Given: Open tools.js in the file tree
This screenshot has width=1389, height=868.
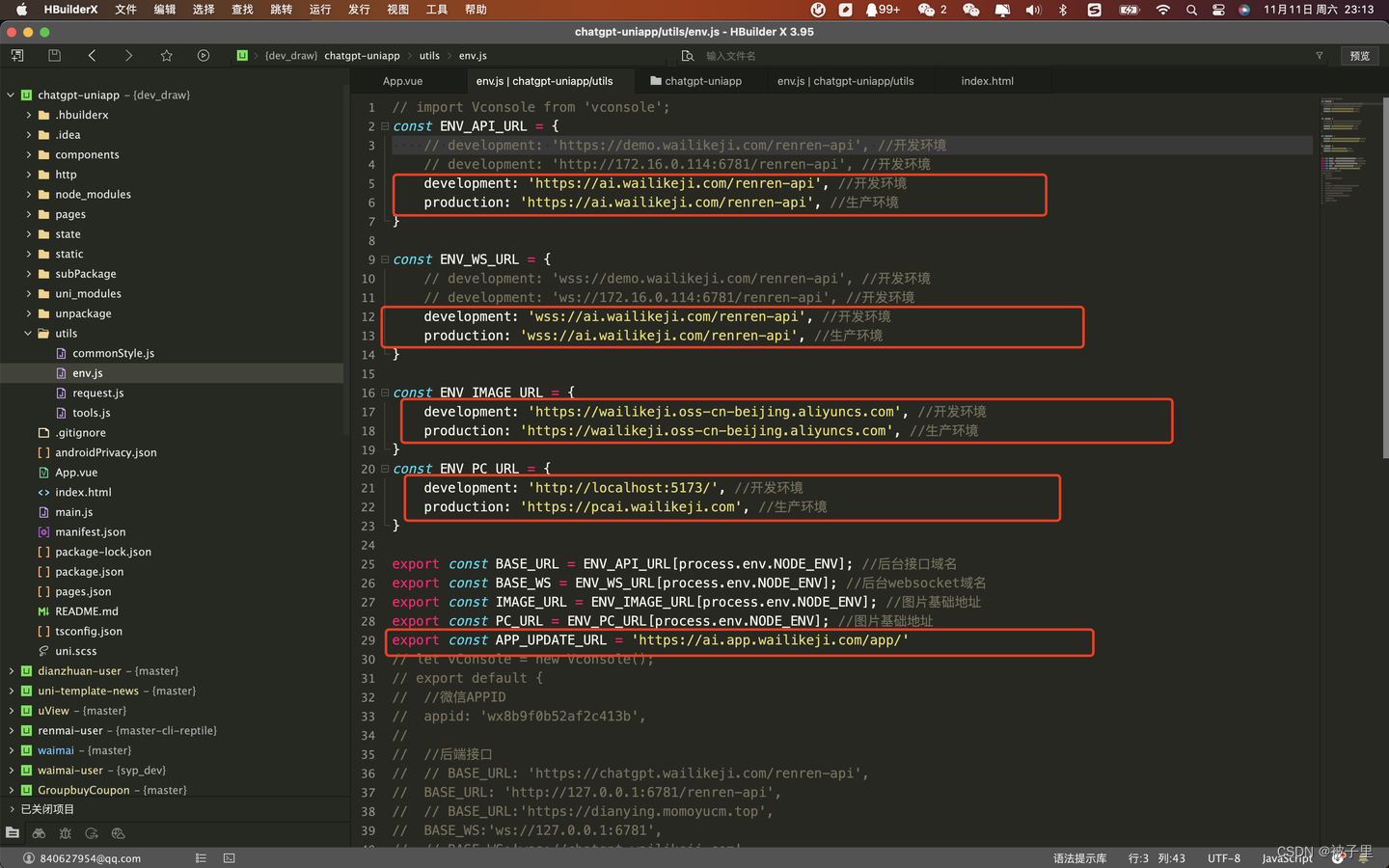Looking at the screenshot, I should pyautogui.click(x=91, y=413).
